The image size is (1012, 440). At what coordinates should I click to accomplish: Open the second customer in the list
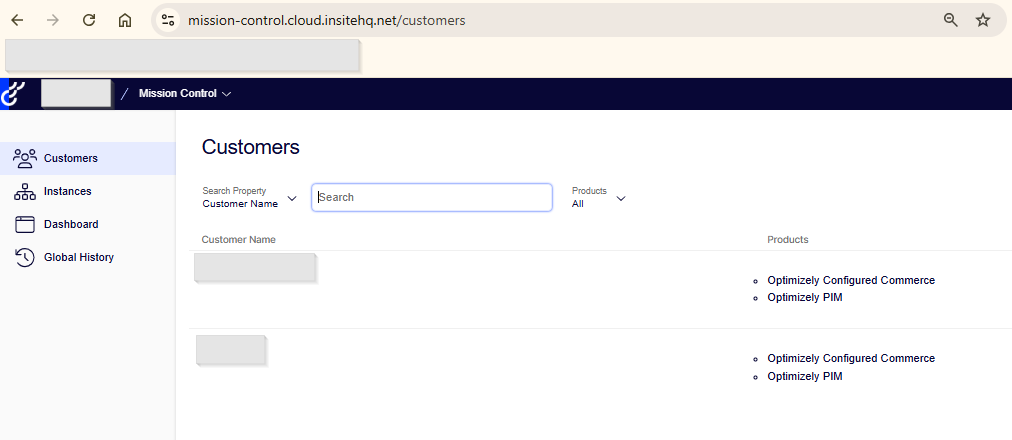pos(230,349)
